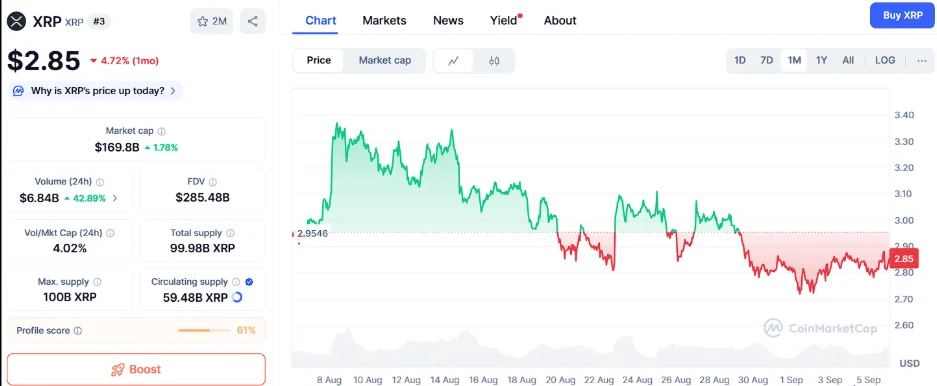Screen dimensions: 937x386
Task: Switch to the candlestick chart icon
Action: (494, 60)
